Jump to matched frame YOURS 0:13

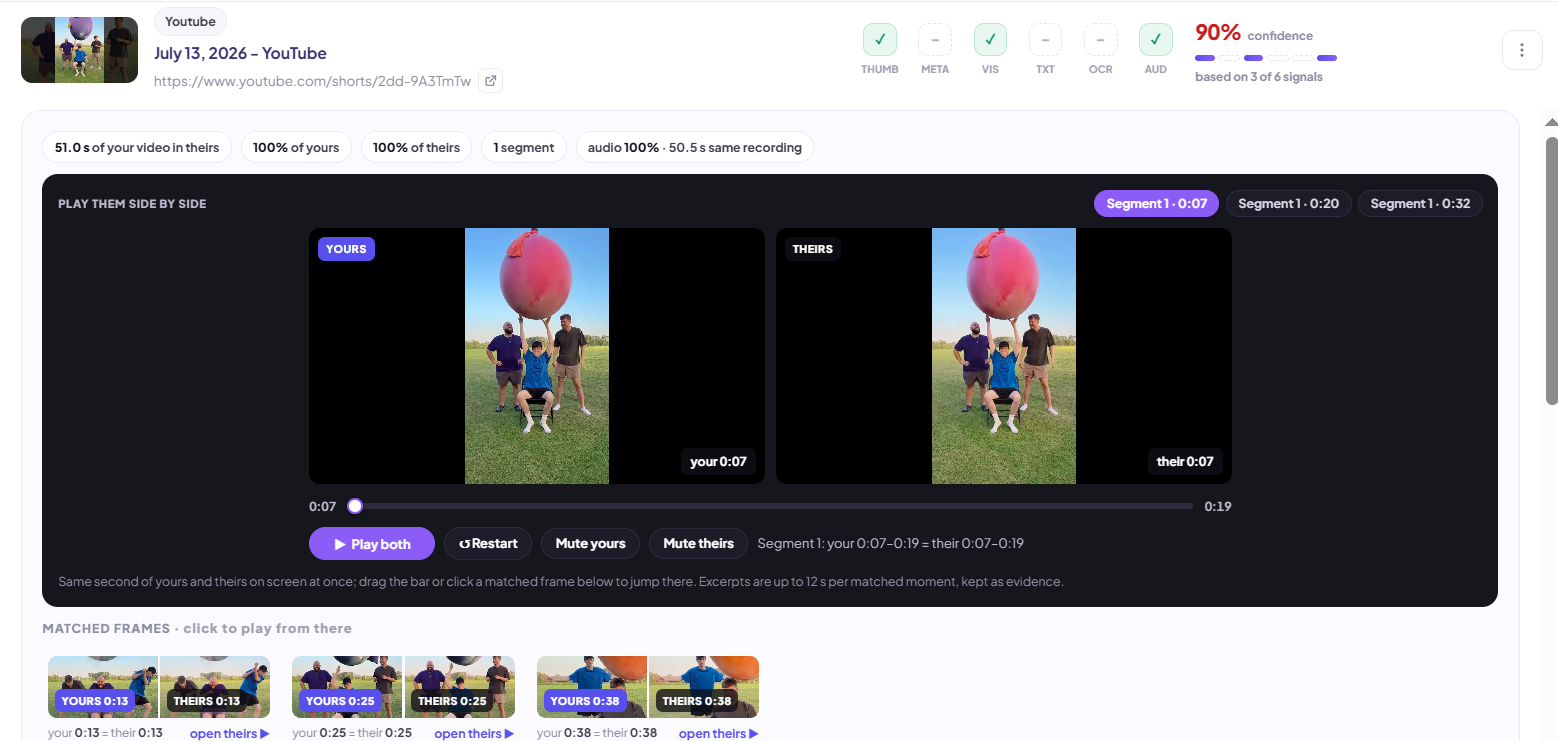(103, 687)
